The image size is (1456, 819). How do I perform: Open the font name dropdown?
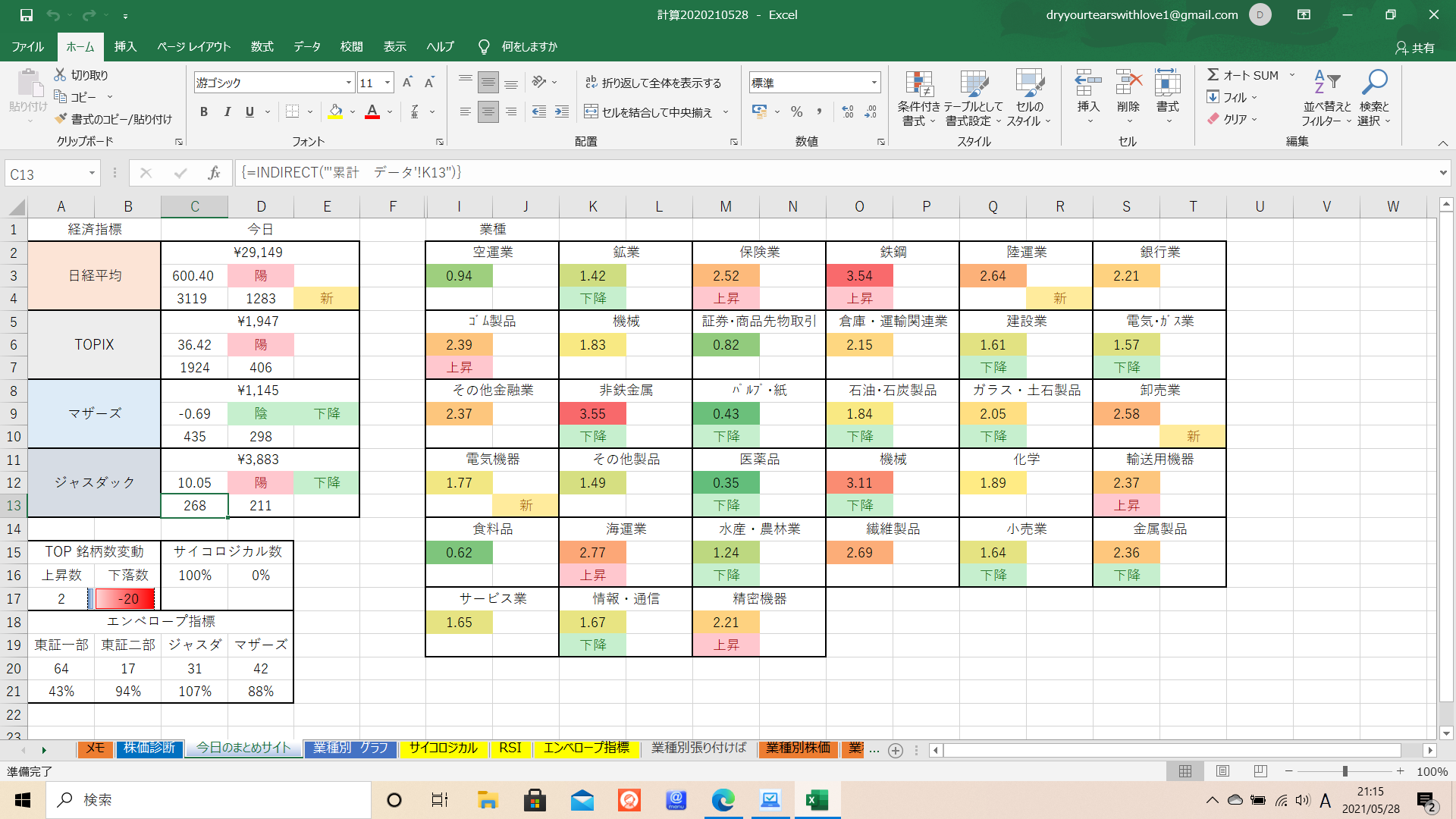pos(349,83)
